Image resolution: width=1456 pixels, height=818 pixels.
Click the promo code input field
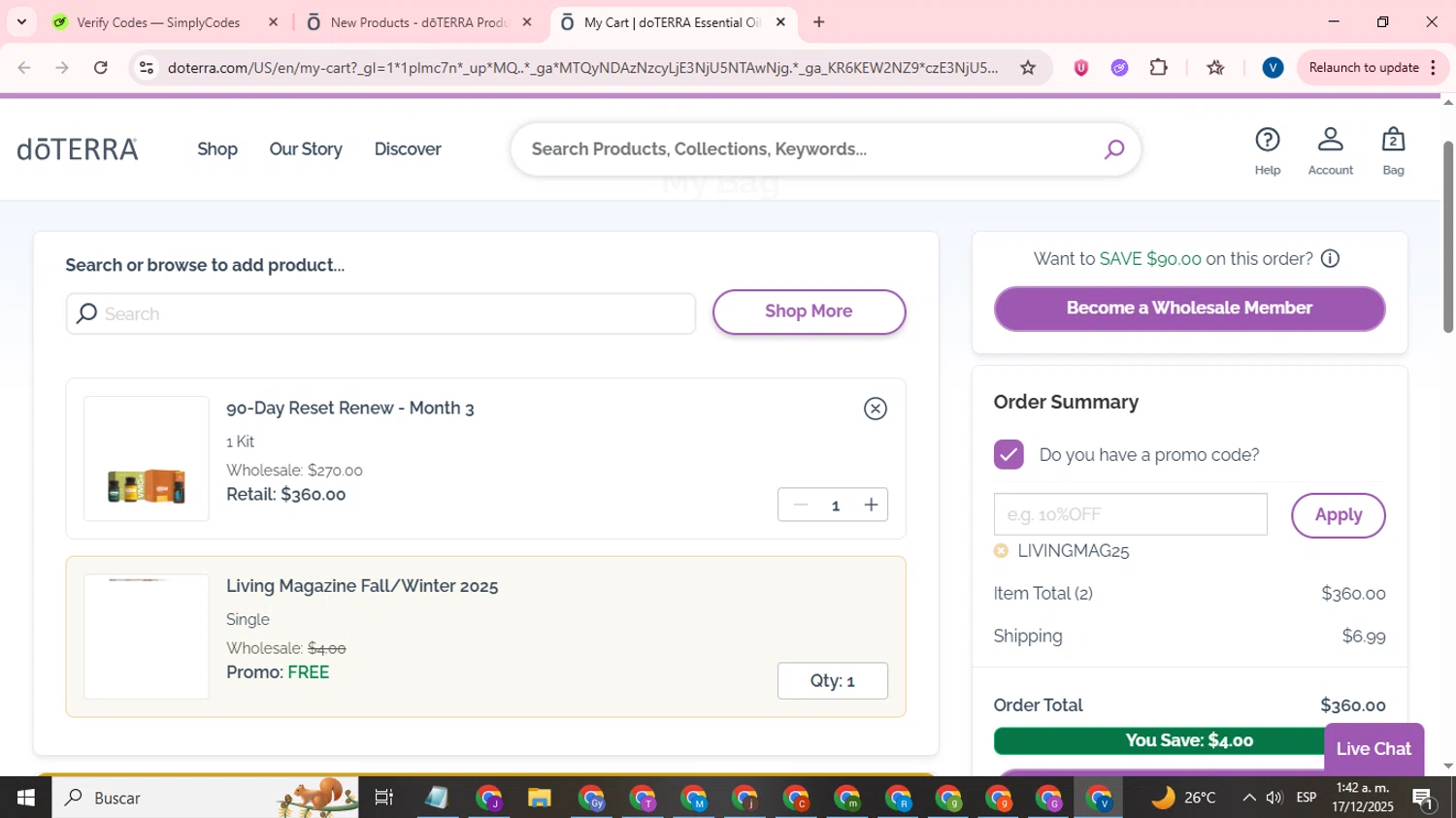(x=1130, y=514)
